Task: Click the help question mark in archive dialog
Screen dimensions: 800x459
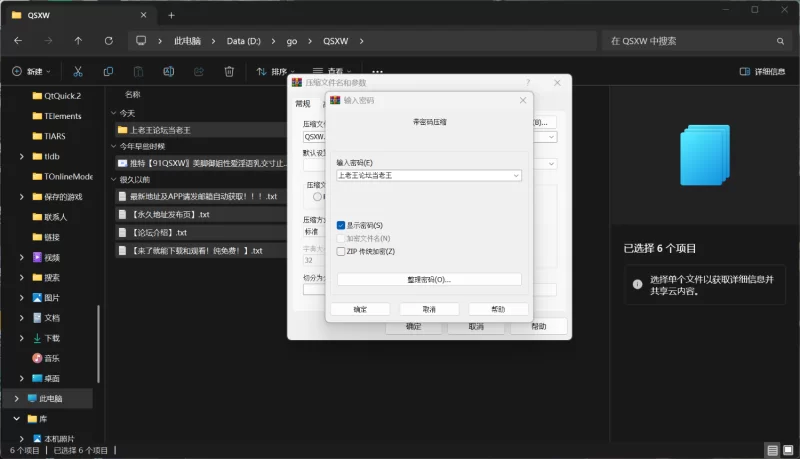Action: (x=528, y=83)
